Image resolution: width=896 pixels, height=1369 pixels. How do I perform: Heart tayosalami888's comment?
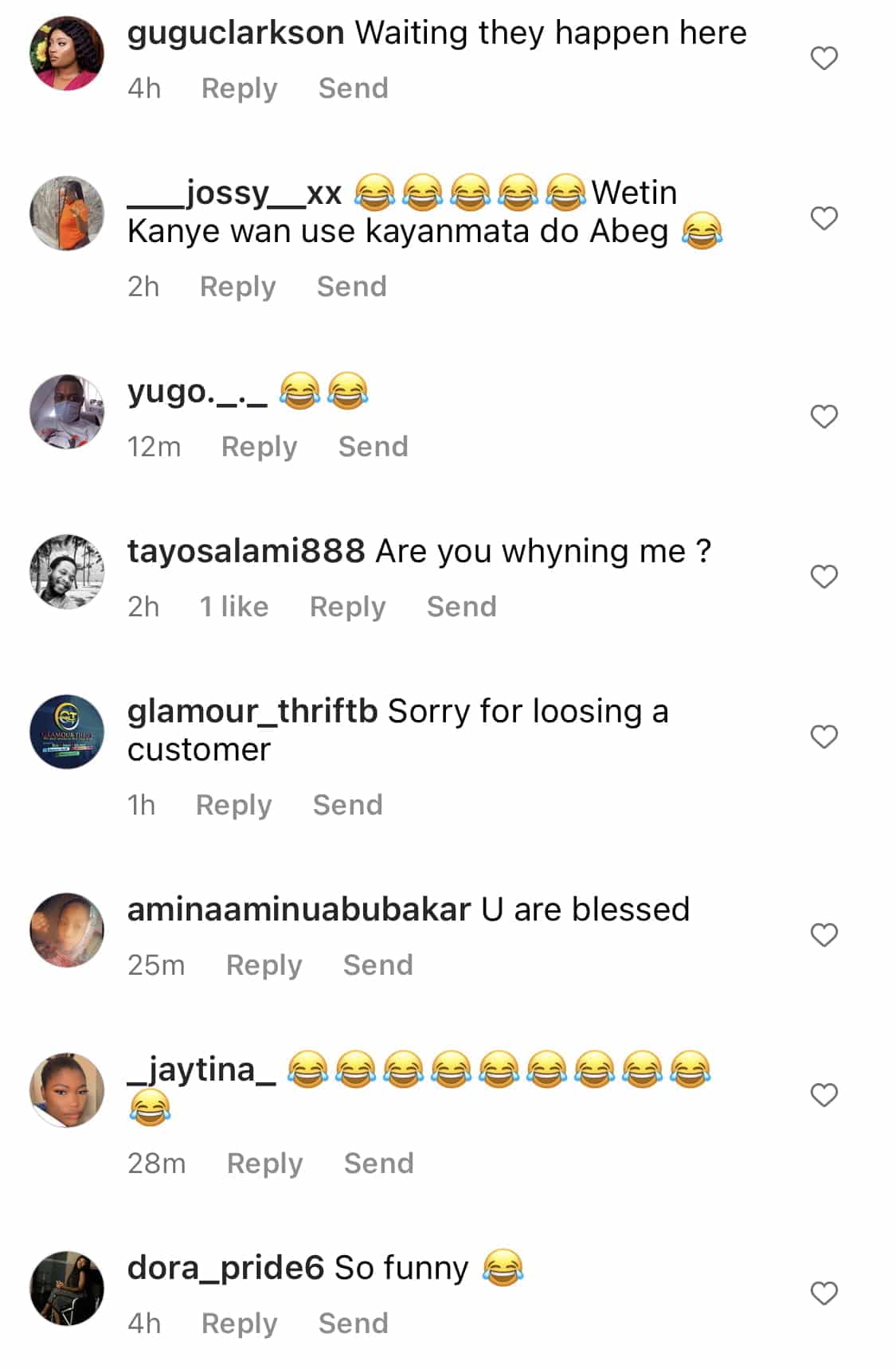click(824, 577)
